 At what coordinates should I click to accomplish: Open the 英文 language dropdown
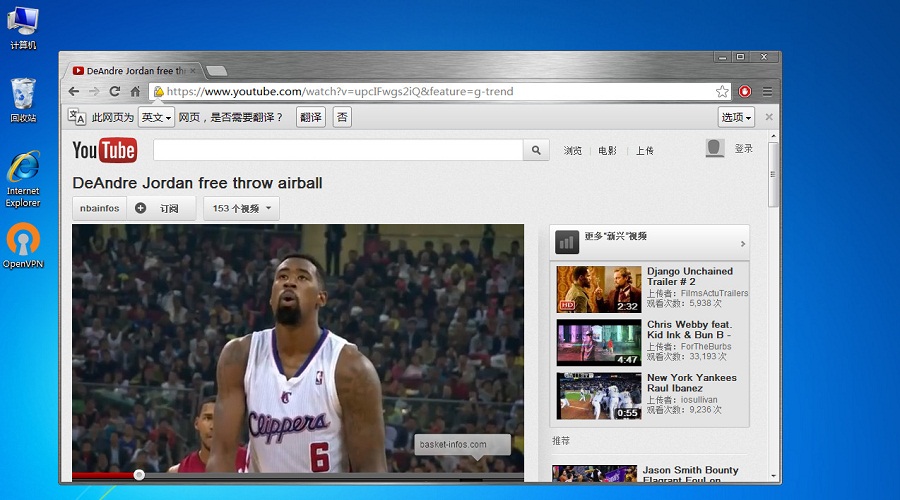pyautogui.click(x=156, y=117)
